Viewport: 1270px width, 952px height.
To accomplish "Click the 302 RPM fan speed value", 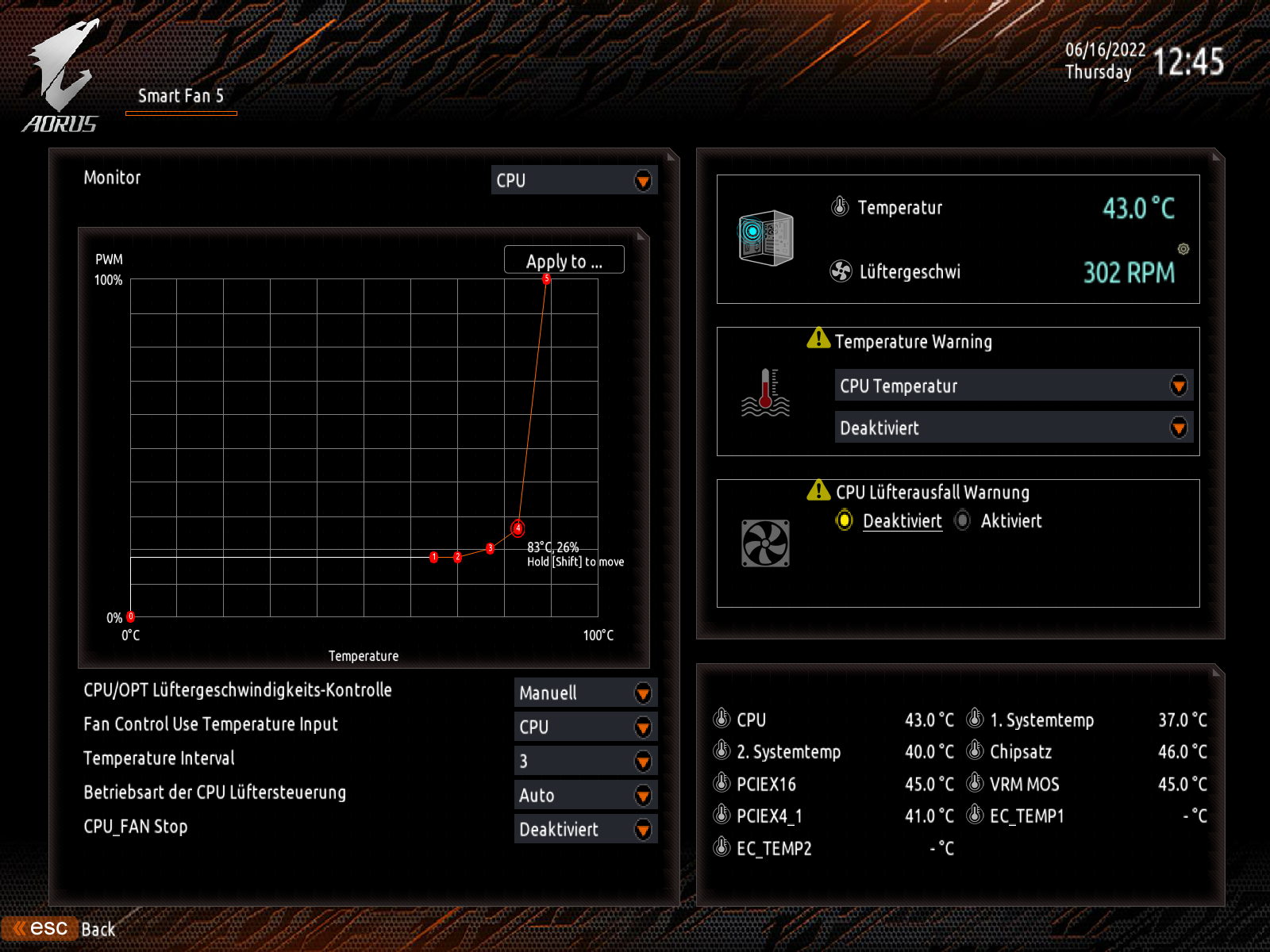I will pyautogui.click(x=1130, y=272).
